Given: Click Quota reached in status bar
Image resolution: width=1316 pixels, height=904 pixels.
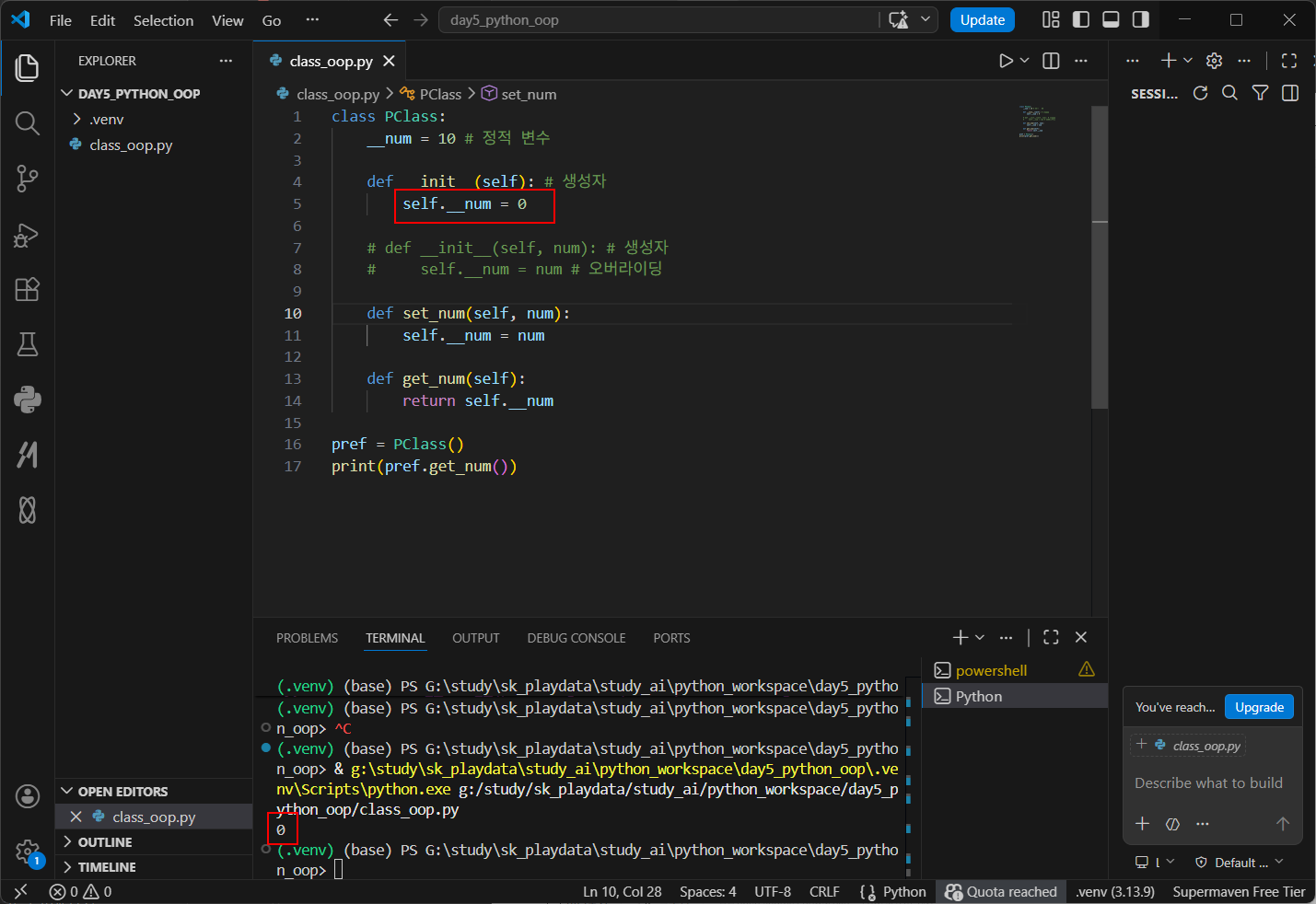Looking at the screenshot, I should click(1001, 891).
